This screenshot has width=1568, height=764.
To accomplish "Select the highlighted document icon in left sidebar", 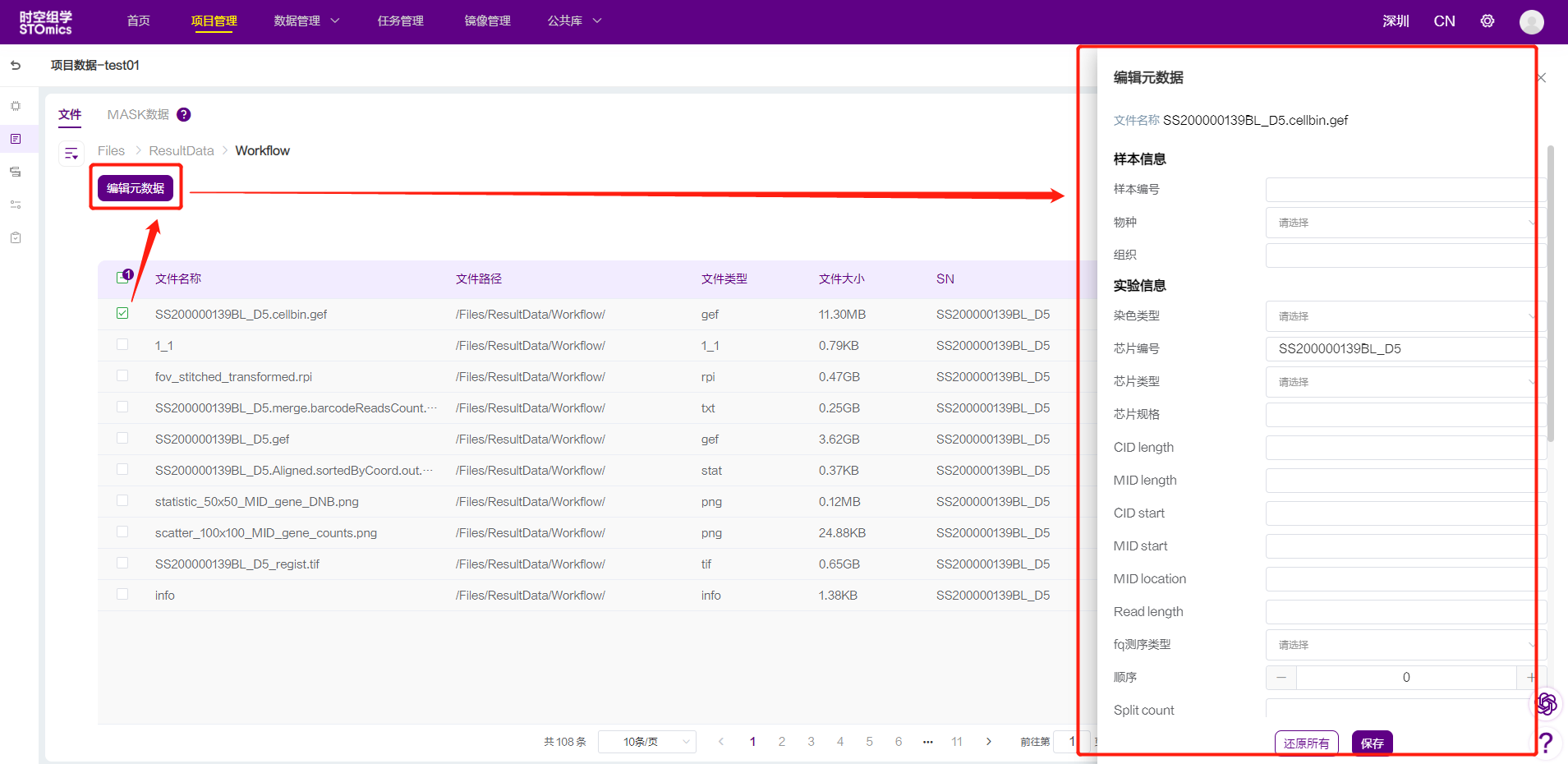I will pos(16,139).
